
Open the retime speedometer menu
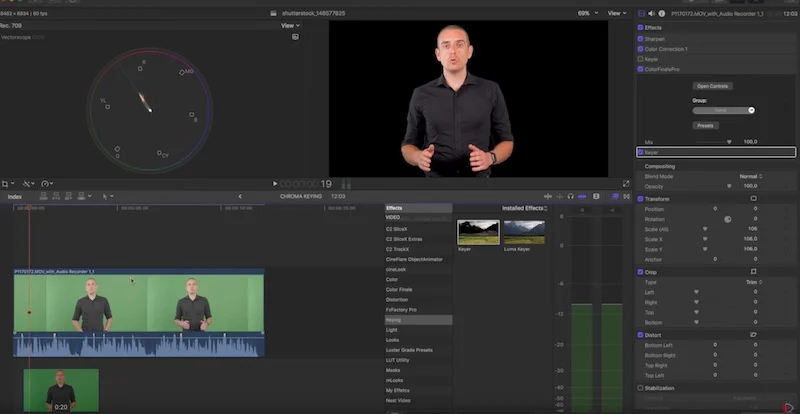(x=47, y=183)
